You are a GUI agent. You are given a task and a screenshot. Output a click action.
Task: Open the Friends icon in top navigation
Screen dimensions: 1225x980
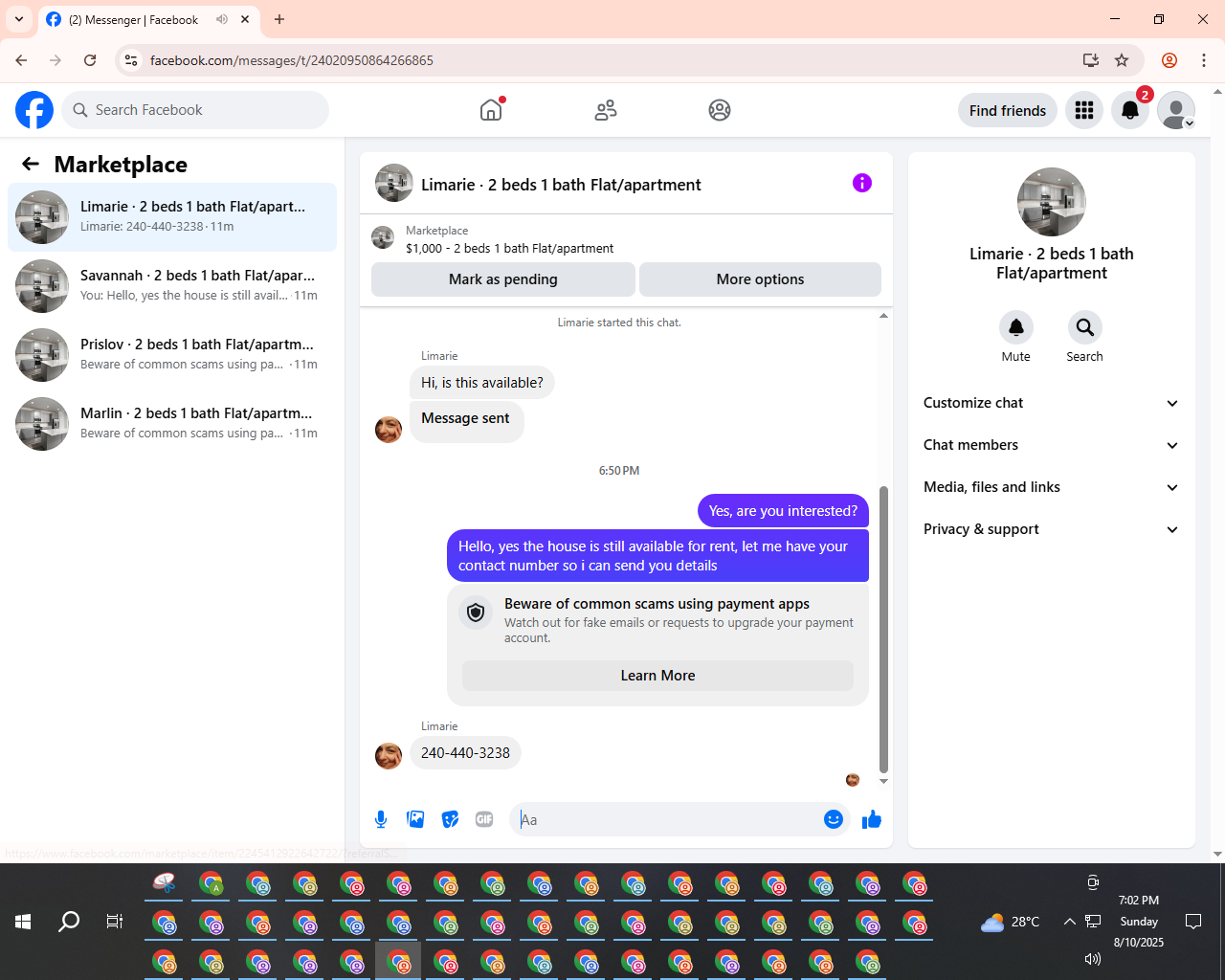pyautogui.click(x=606, y=110)
